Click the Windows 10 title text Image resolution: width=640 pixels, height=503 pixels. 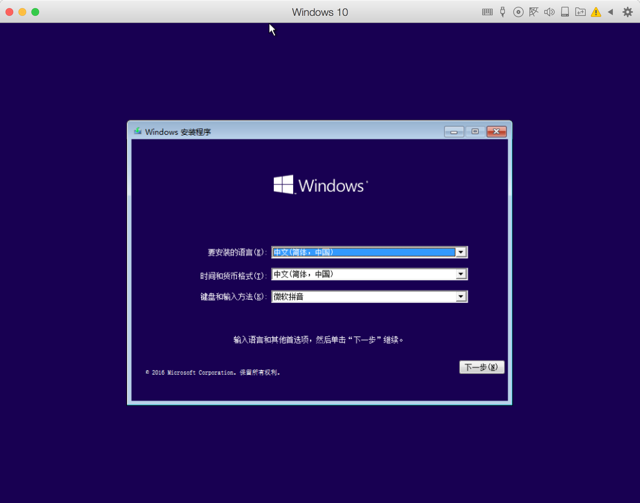tap(320, 12)
